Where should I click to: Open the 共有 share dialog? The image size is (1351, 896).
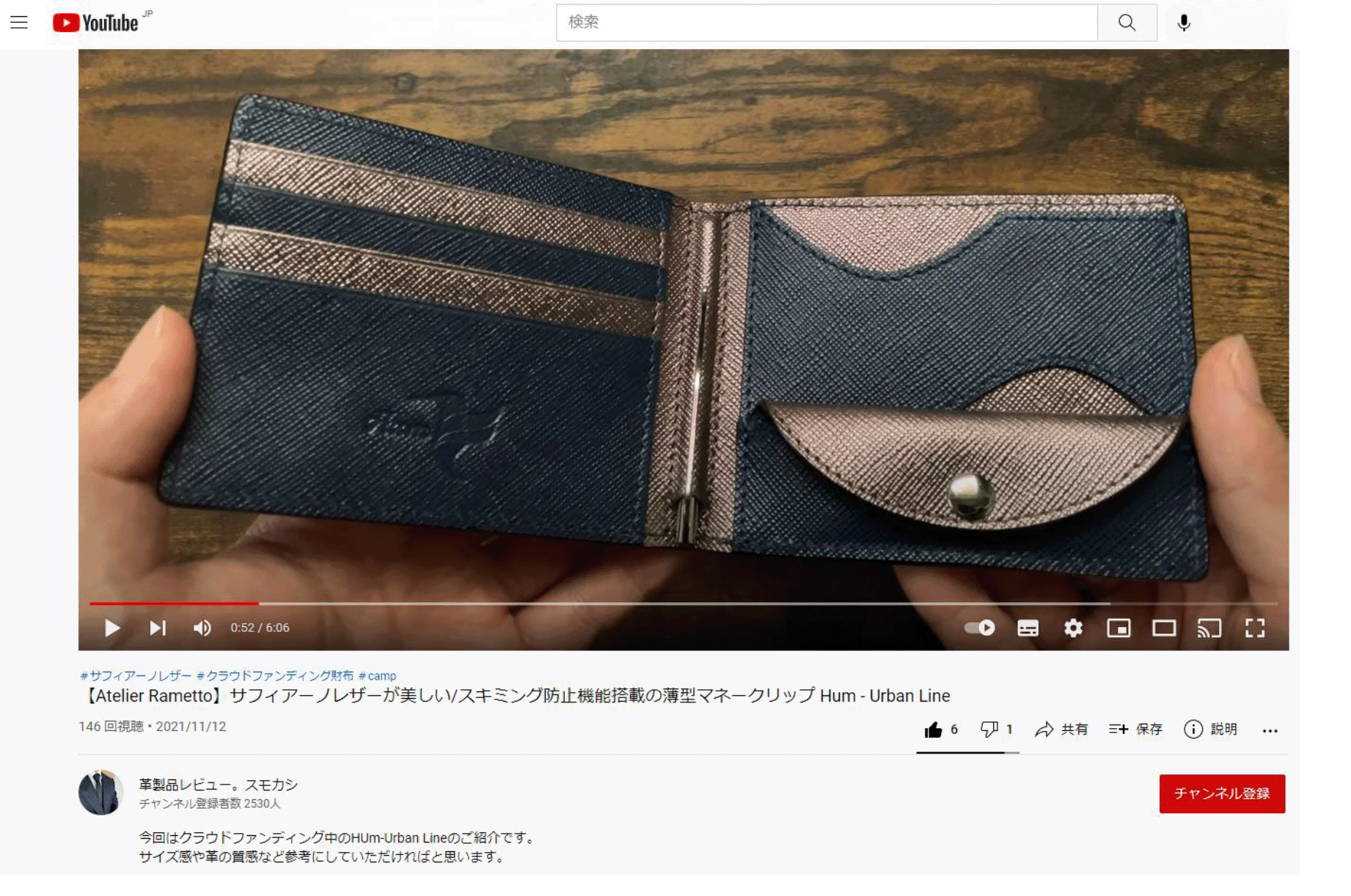[1061, 730]
